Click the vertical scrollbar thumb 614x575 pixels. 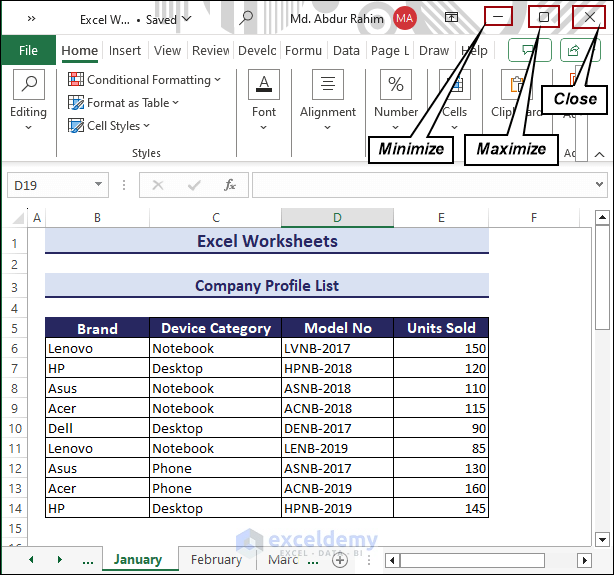(602, 277)
